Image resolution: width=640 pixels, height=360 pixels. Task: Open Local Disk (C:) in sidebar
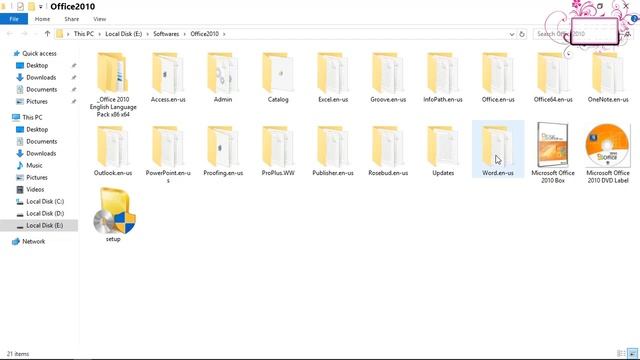tap(45, 201)
